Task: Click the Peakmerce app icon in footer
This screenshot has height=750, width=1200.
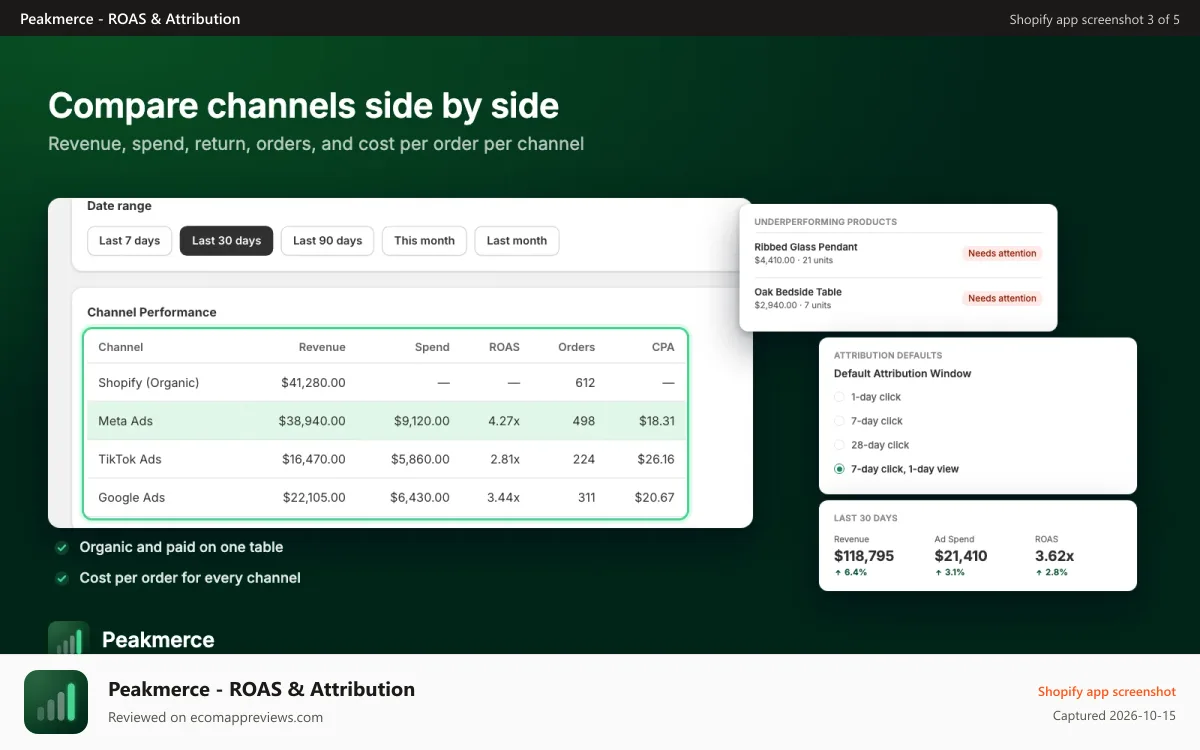Action: (x=56, y=702)
